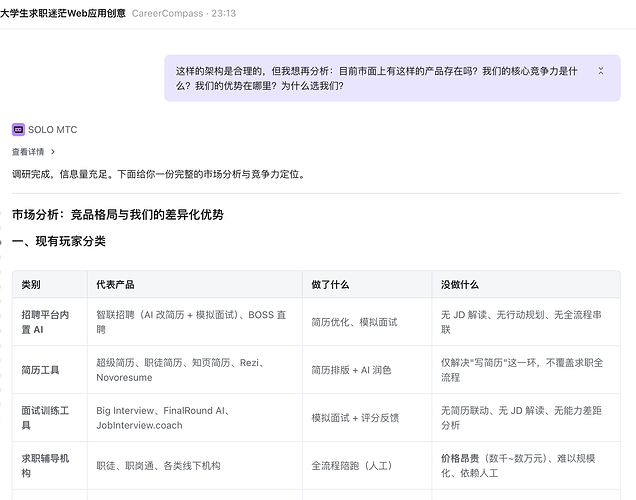Image resolution: width=636 pixels, height=500 pixels.
Task: Click the 代表产品 column header
Action: (195, 285)
